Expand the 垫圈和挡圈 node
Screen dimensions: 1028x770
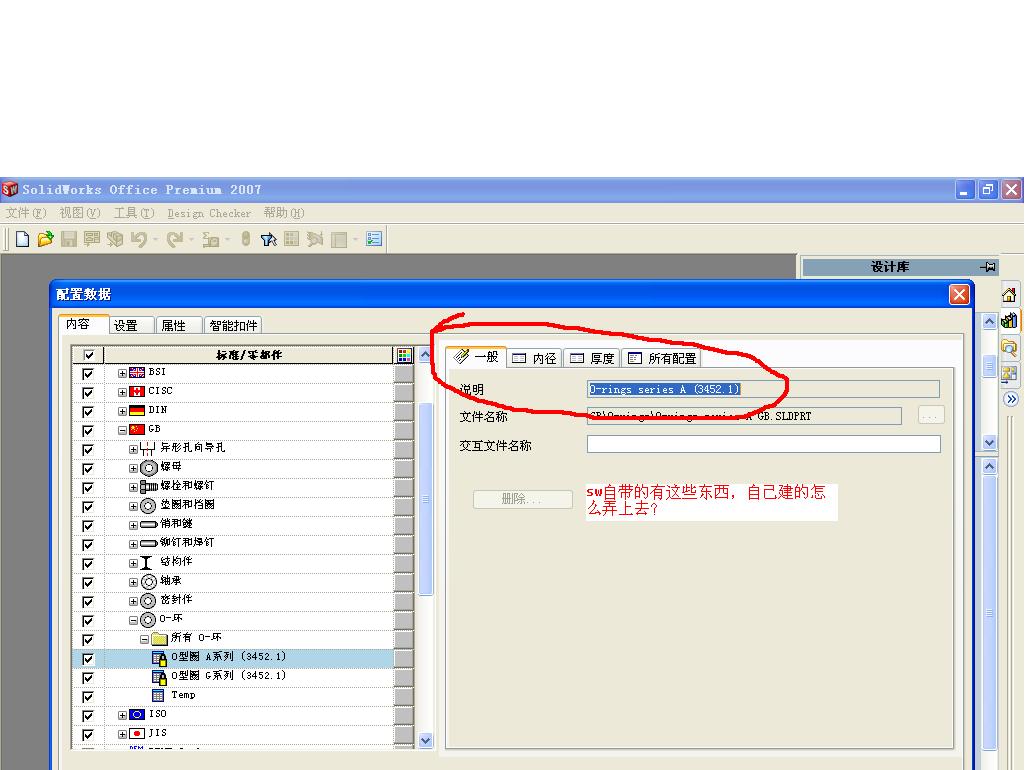click(133, 506)
